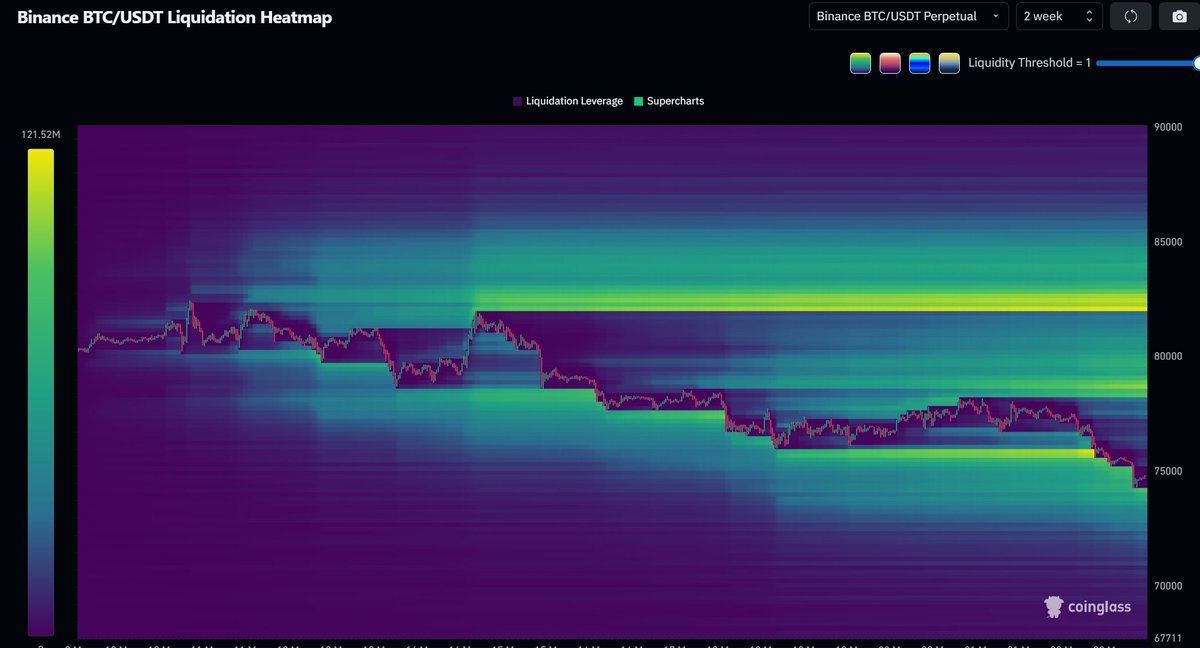Click the 121.52M color scale maximum label

point(41,134)
